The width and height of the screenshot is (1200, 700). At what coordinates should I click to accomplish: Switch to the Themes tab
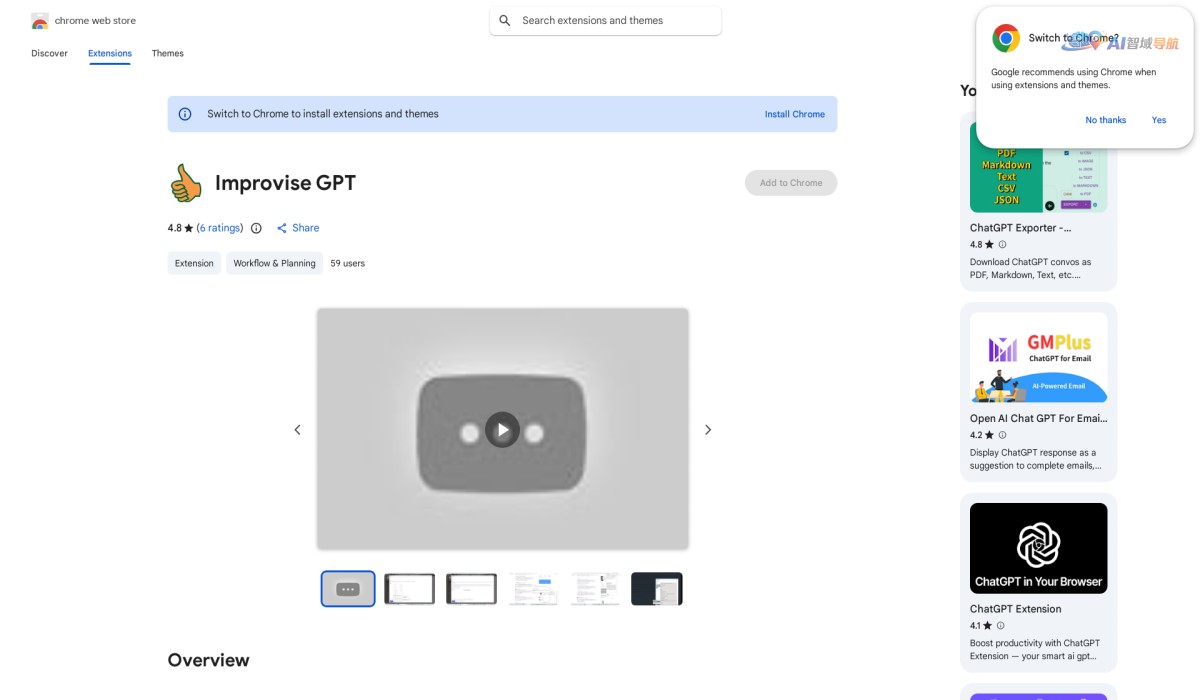coord(167,53)
